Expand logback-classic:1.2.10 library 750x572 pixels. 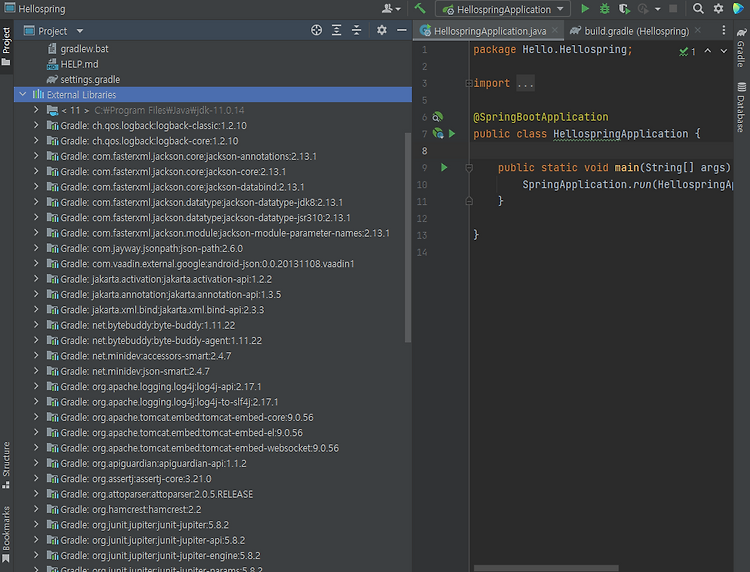tap(36, 125)
